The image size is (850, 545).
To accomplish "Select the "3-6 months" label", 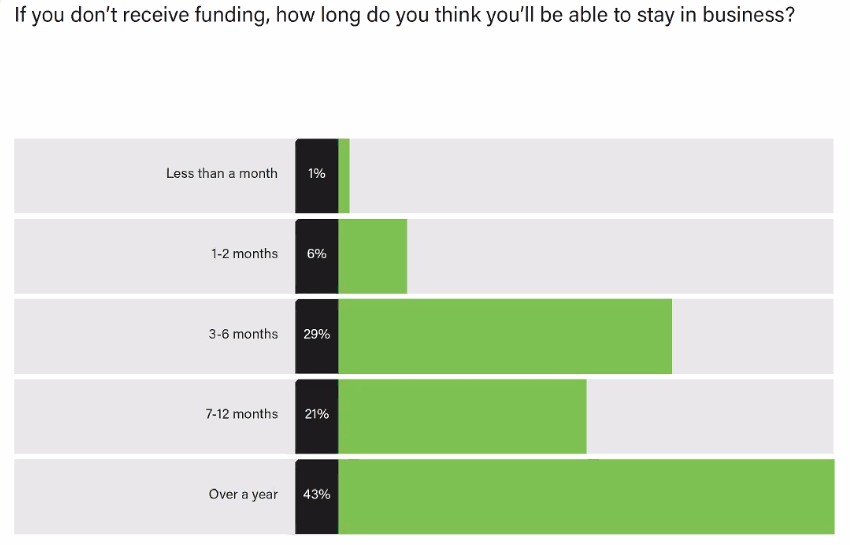I will (x=243, y=334).
